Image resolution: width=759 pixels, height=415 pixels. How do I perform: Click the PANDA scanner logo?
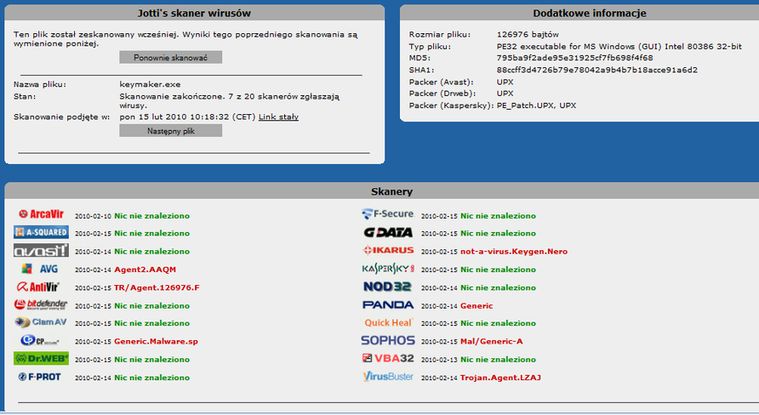pyautogui.click(x=388, y=305)
